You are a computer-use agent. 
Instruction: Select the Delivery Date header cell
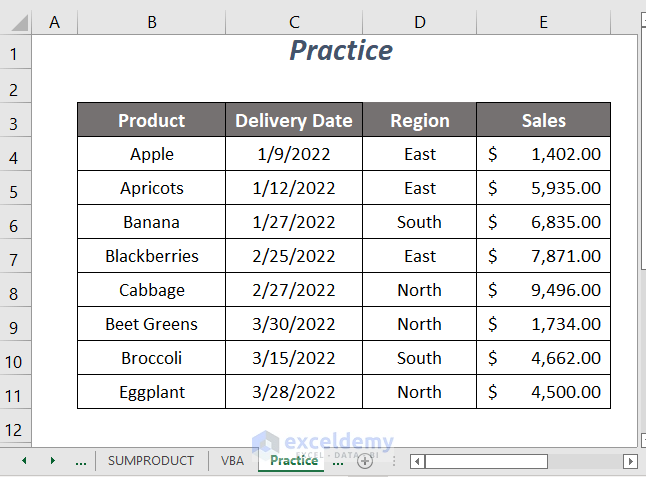pyautogui.click(x=294, y=121)
